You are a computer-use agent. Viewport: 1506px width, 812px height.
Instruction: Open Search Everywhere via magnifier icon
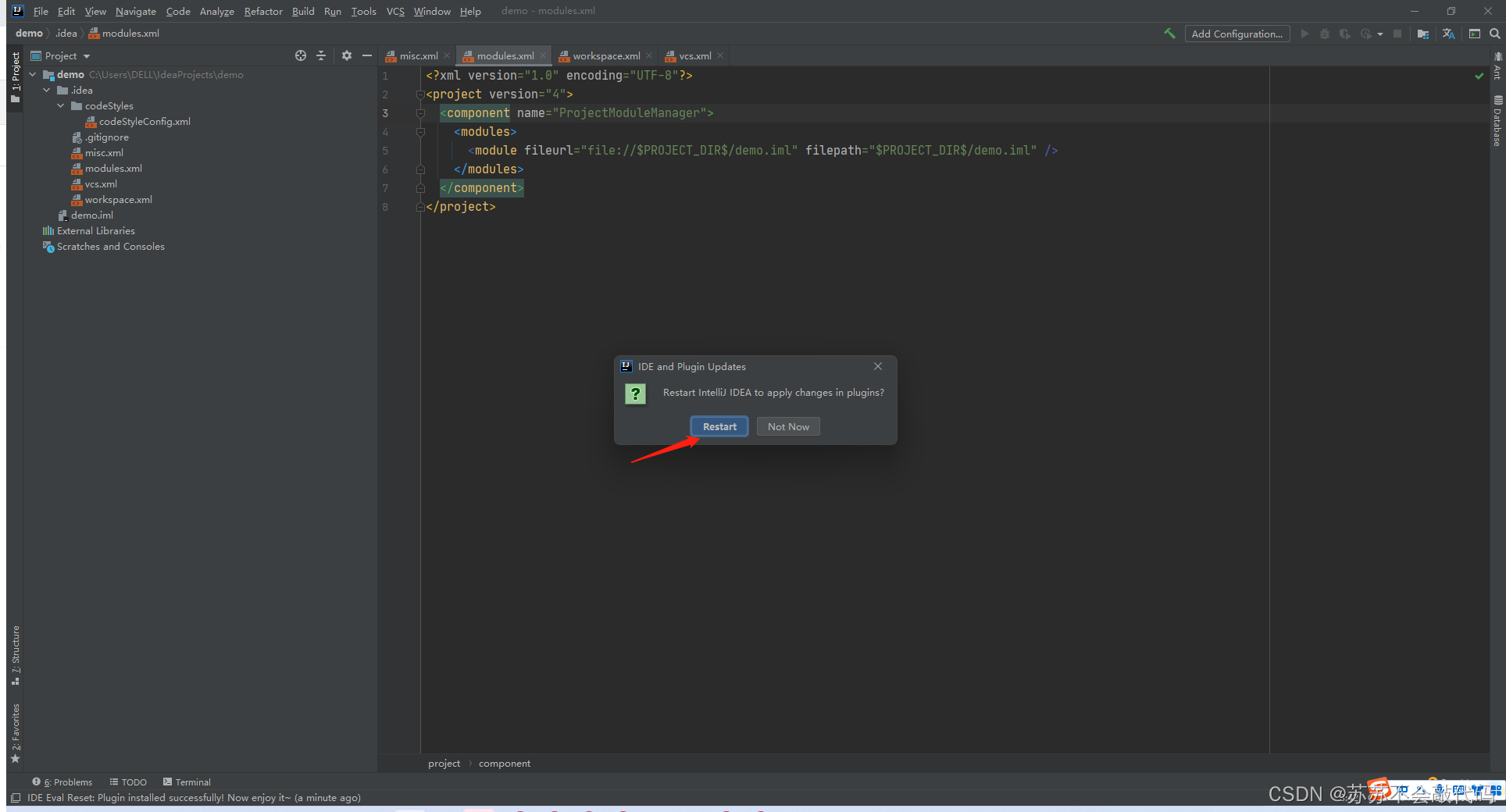pos(1496,34)
